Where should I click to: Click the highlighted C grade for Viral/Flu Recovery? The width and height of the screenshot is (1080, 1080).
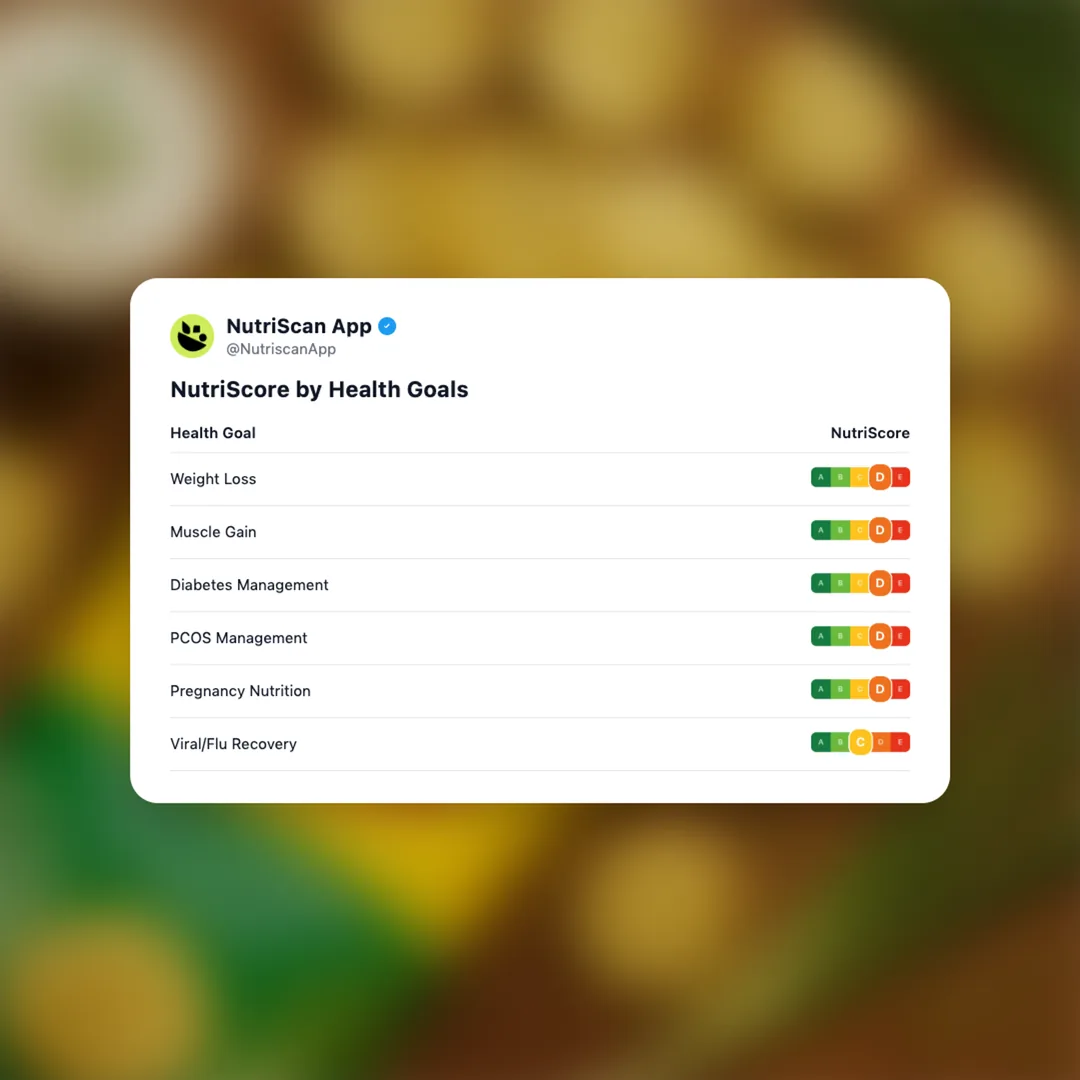(x=860, y=743)
